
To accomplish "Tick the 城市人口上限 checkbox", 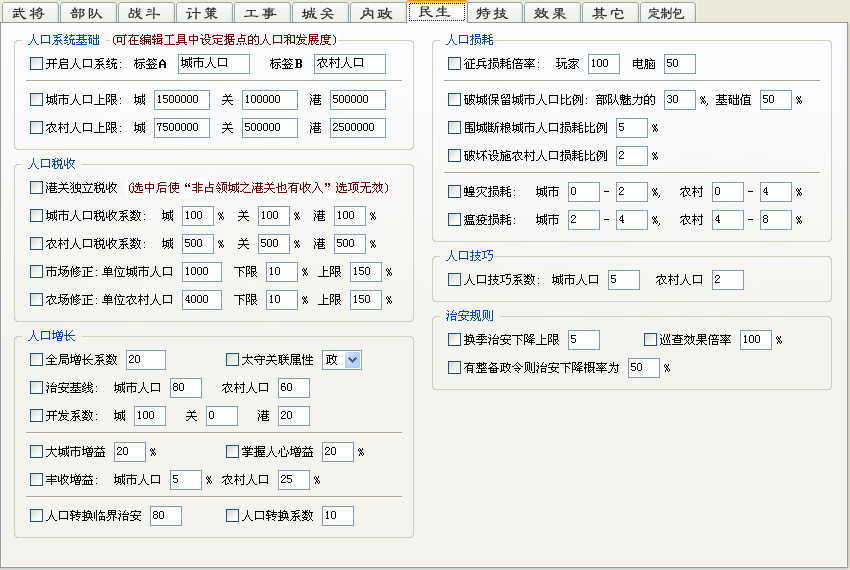I will (36, 100).
